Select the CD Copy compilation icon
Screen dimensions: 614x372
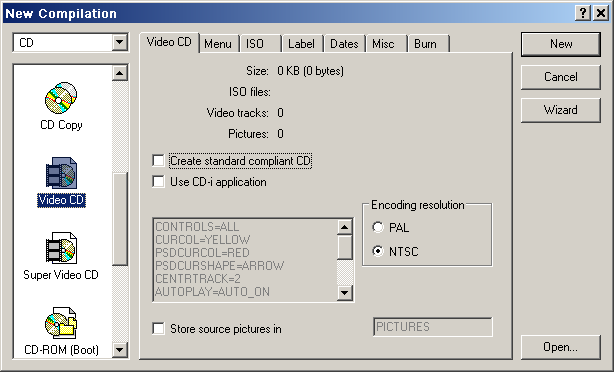pos(61,98)
